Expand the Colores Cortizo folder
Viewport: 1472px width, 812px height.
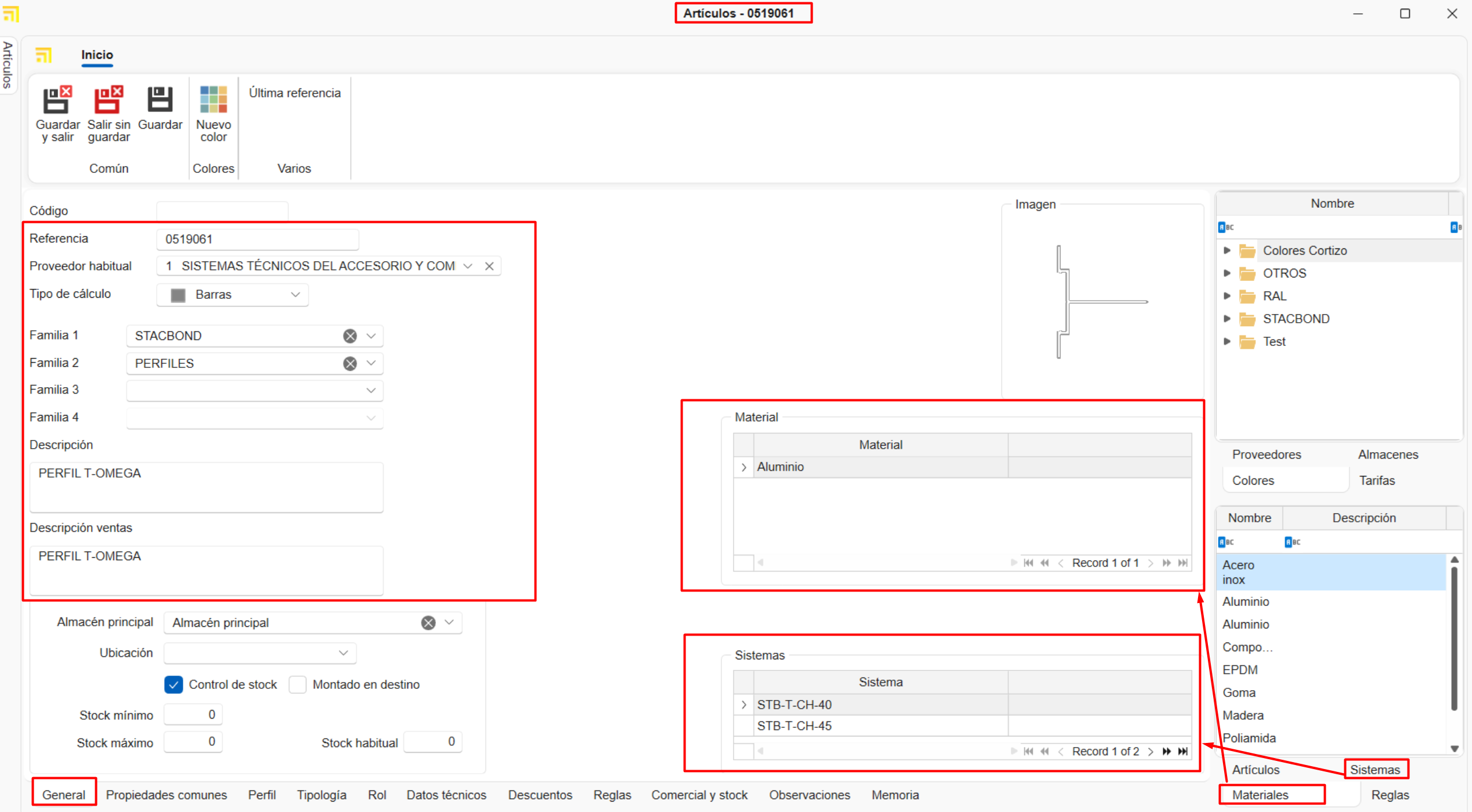1226,251
